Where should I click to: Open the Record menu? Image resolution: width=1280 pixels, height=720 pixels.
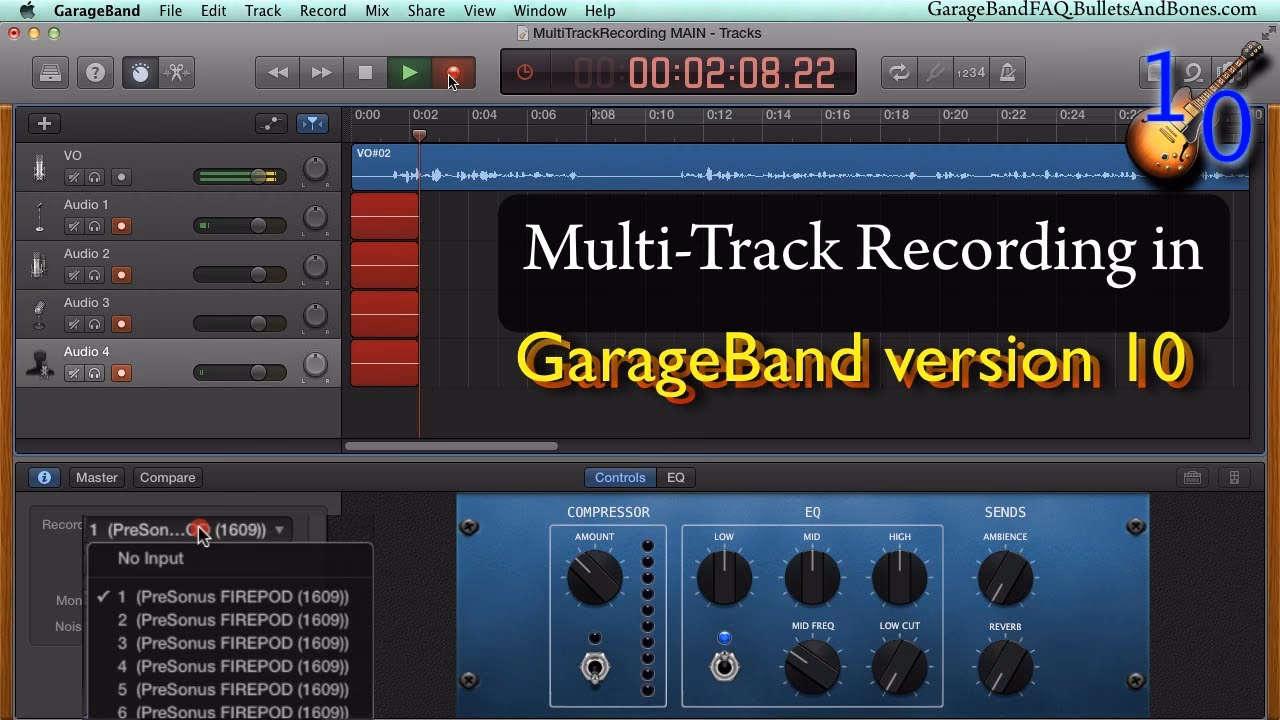click(x=322, y=11)
